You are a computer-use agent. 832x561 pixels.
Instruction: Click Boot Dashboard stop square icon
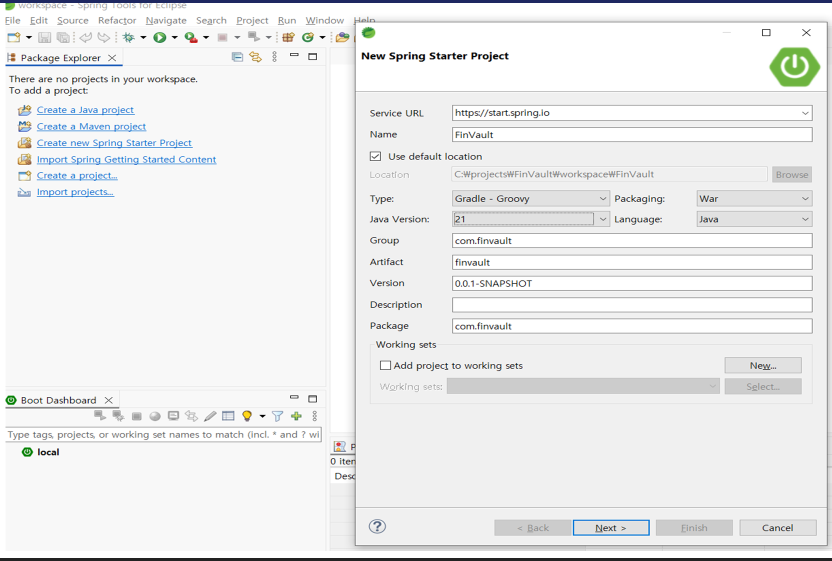(137, 417)
